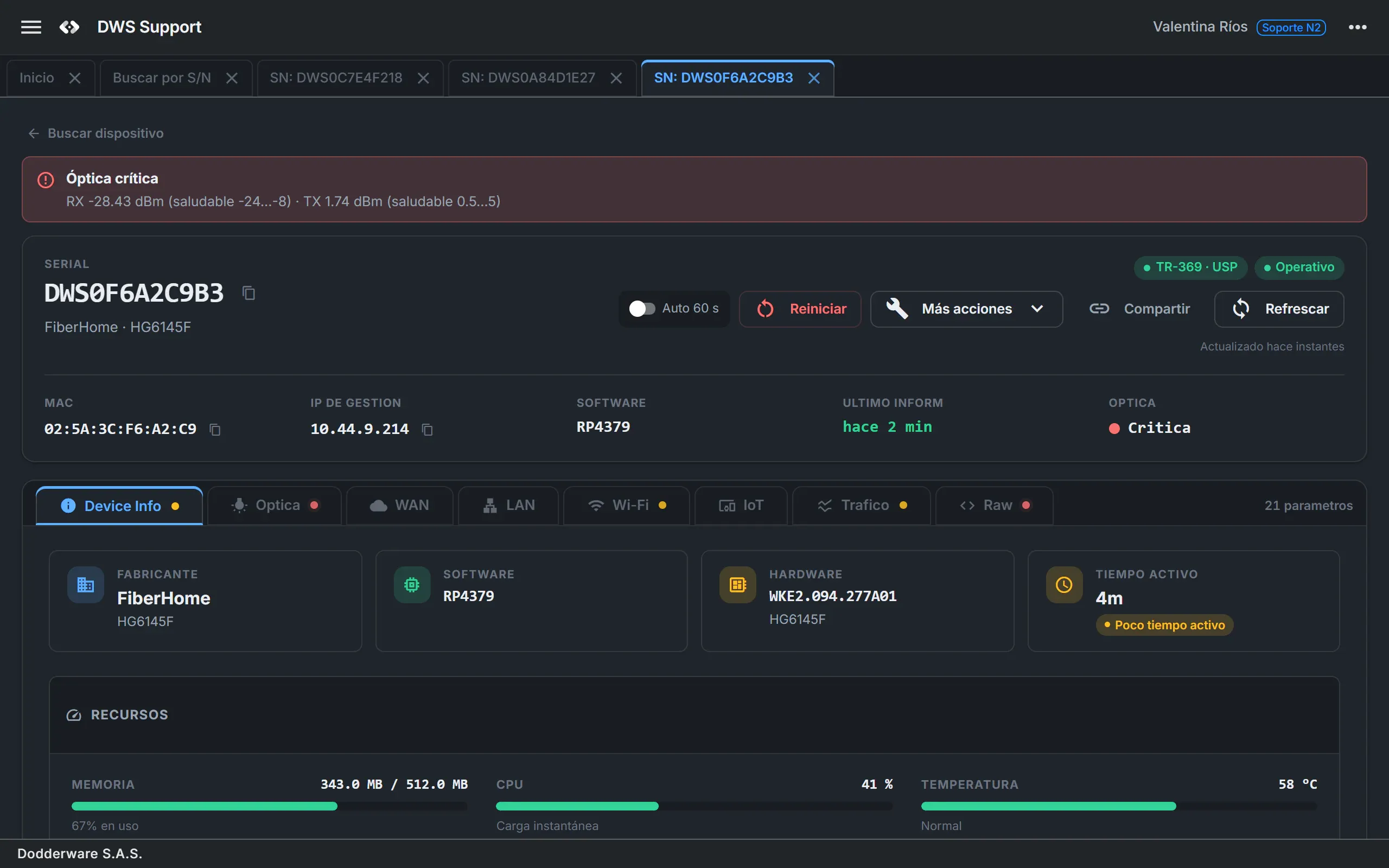Click the Memoria usage progress bar
The image size is (1389, 868).
tap(269, 806)
